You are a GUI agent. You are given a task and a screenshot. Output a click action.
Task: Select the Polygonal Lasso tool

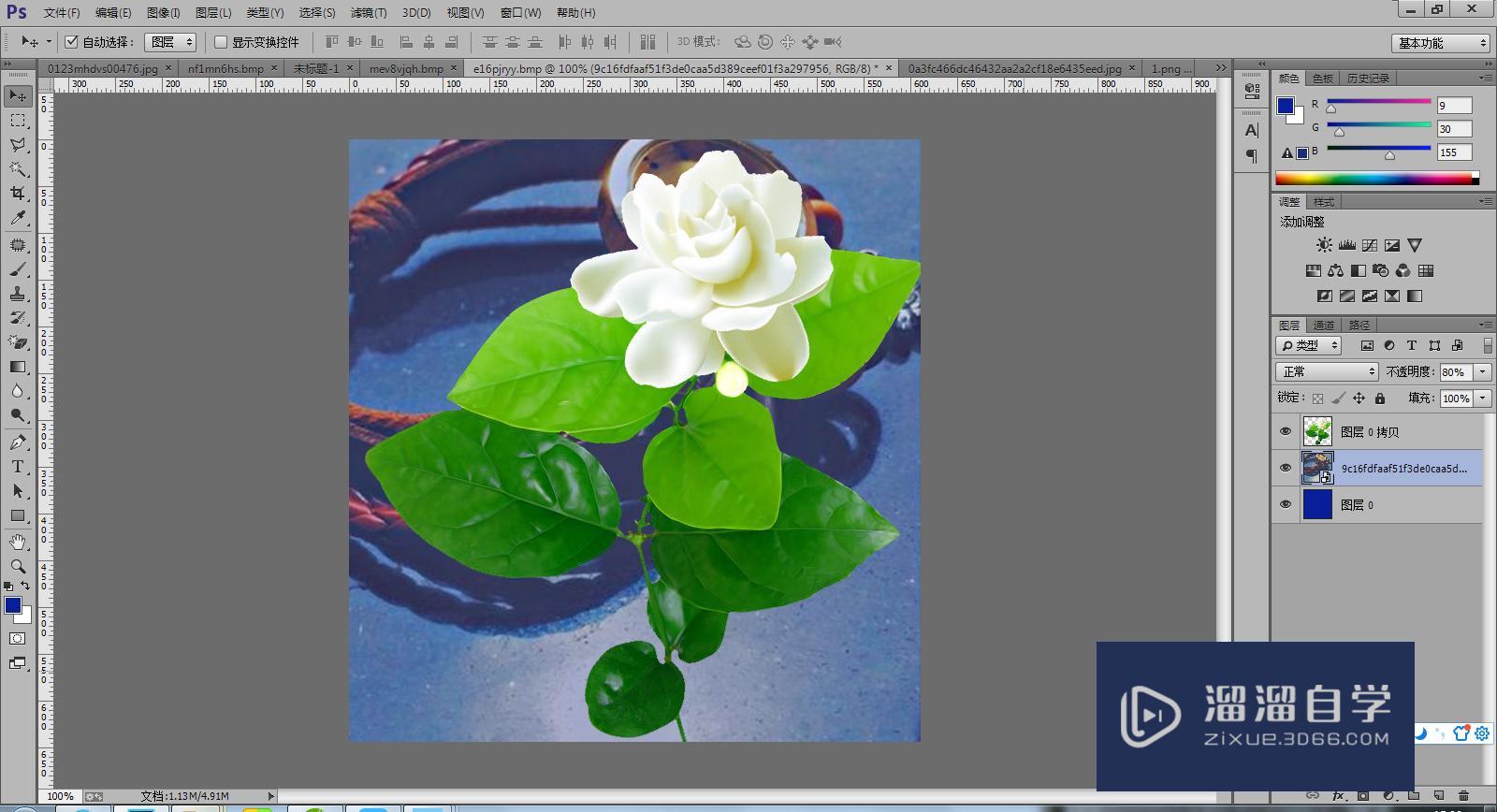pos(18,145)
